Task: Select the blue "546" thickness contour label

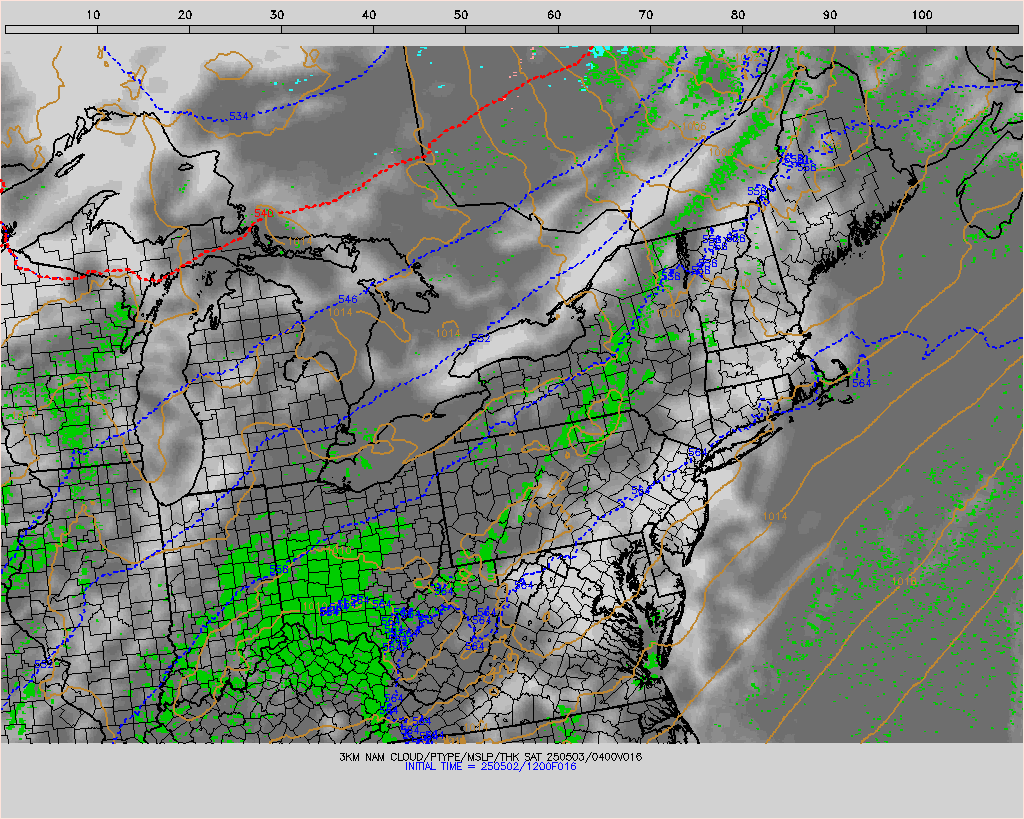Action: click(347, 299)
